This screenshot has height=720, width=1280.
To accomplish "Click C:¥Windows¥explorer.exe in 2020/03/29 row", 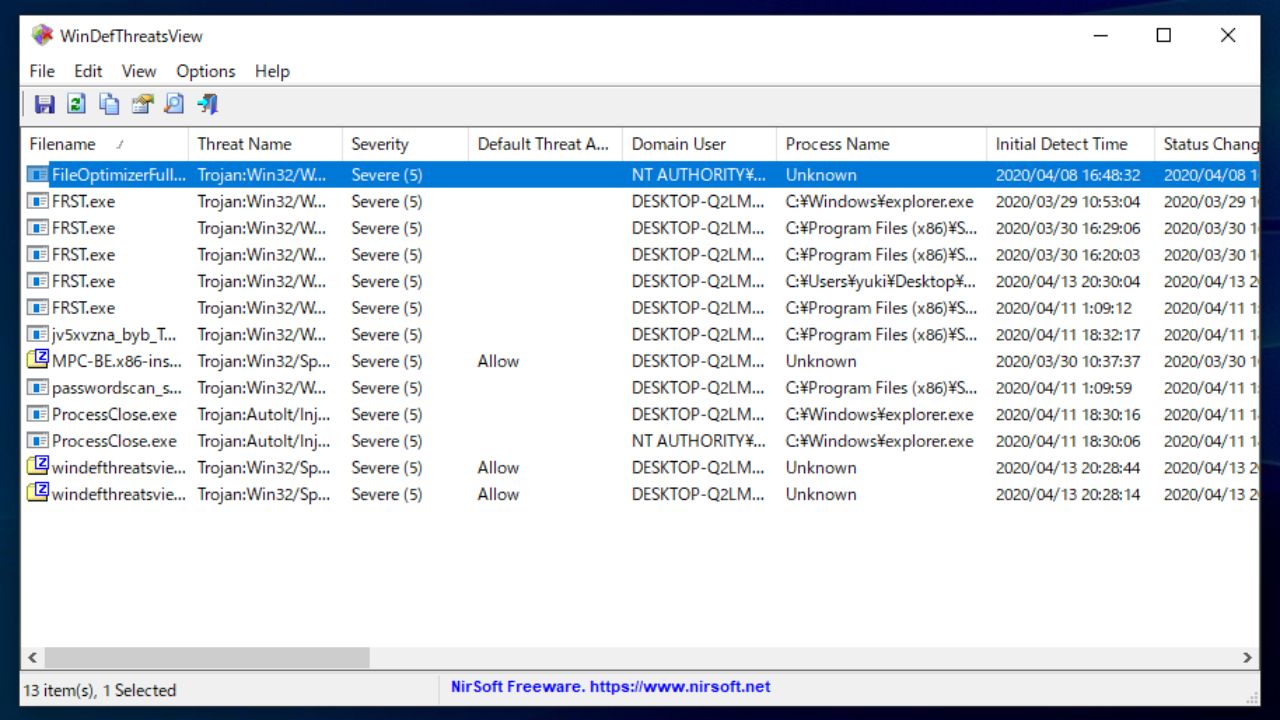I will (880, 202).
